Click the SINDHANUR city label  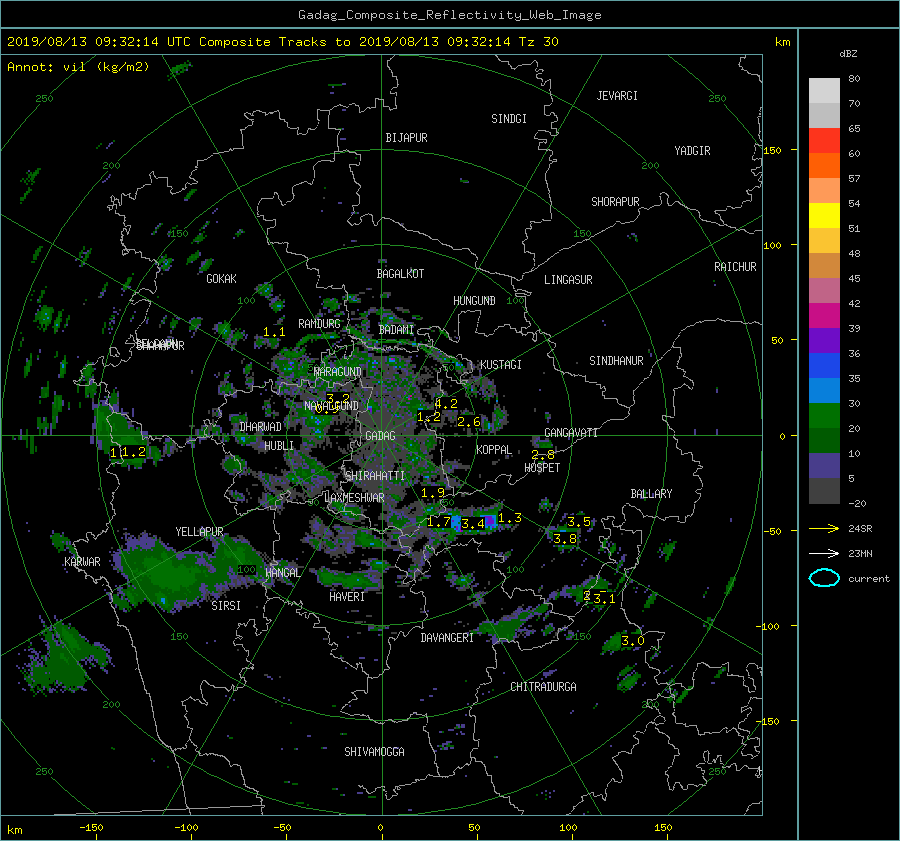pyautogui.click(x=616, y=361)
